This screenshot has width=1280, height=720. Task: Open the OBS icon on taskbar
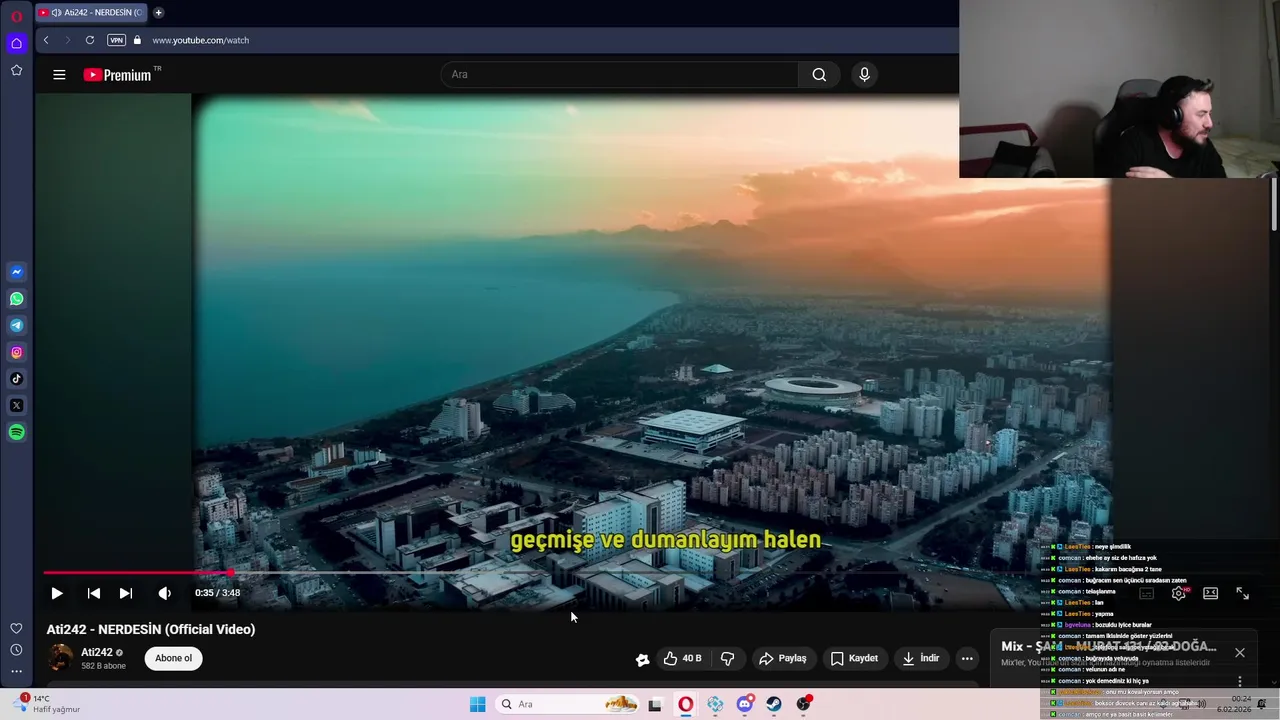pyautogui.click(x=804, y=704)
